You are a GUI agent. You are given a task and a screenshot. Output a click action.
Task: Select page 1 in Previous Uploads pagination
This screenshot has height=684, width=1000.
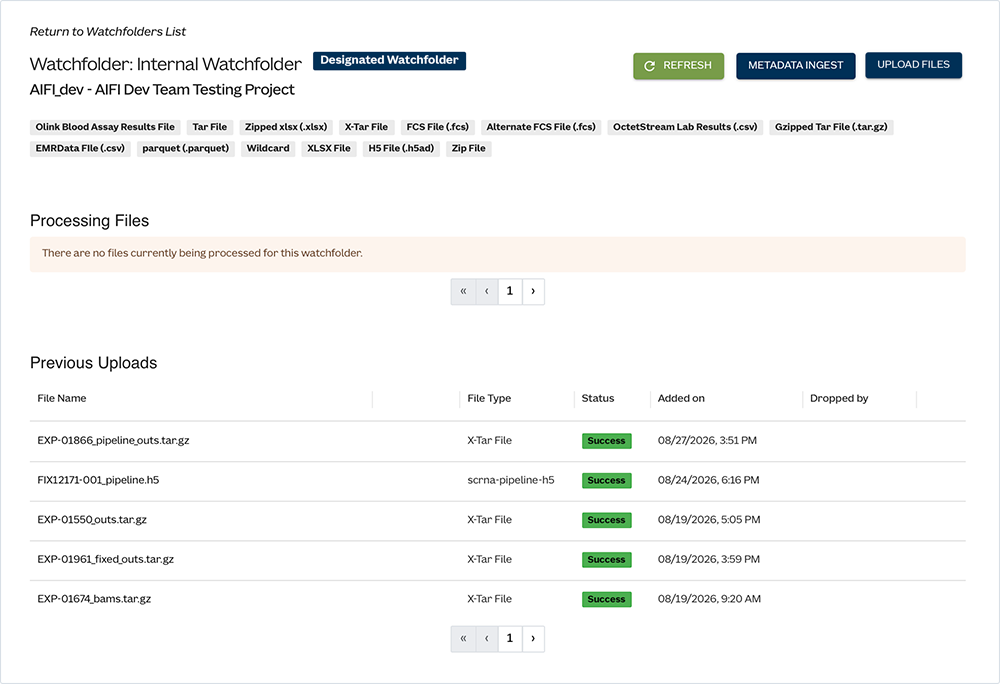pos(510,639)
